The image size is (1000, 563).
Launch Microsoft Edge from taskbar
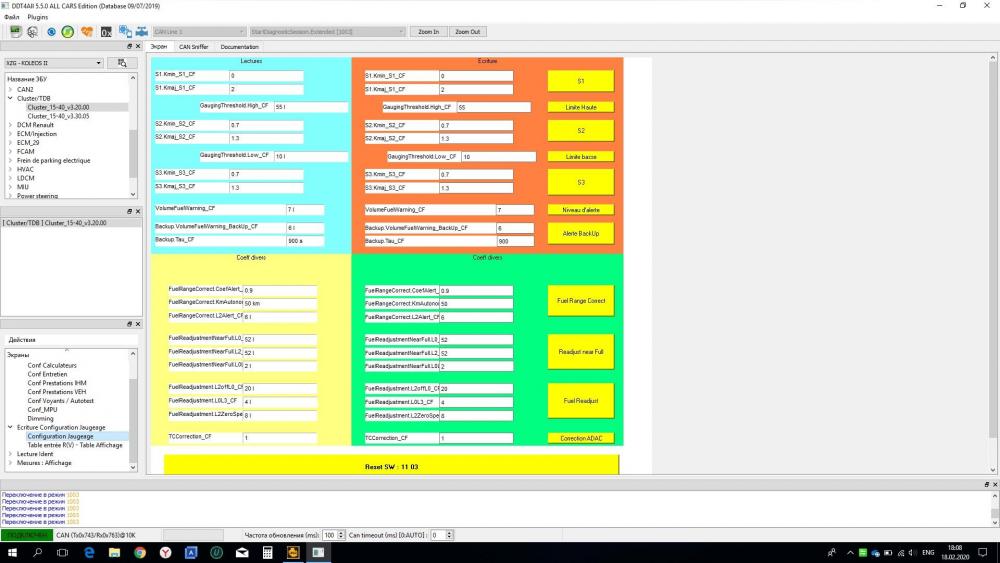pyautogui.click(x=89, y=552)
